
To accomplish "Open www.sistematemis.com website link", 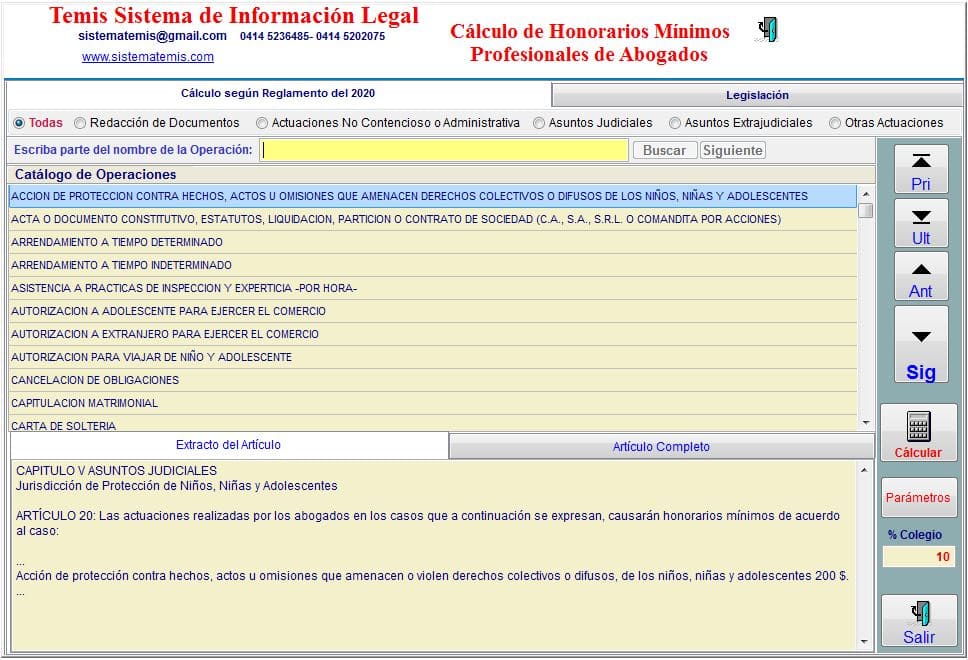I will tap(147, 57).
